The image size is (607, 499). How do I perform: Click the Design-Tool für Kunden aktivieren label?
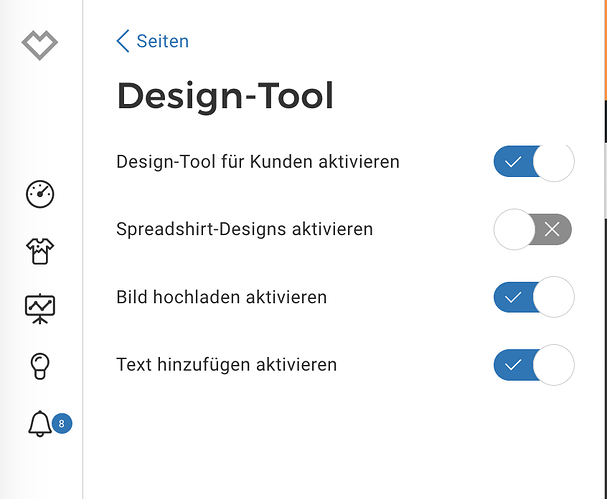click(258, 162)
